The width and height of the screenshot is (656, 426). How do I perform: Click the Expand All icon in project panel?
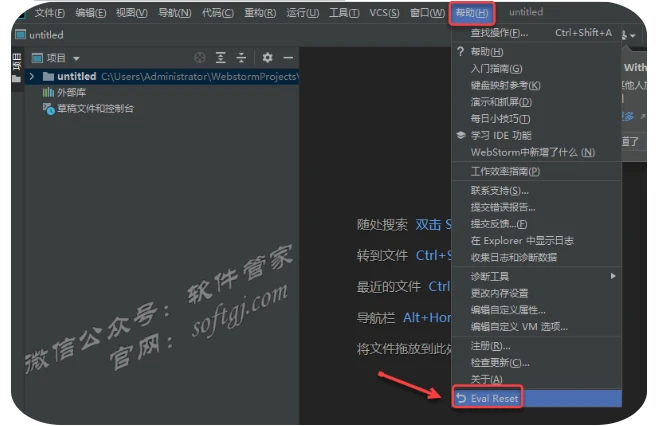point(221,58)
